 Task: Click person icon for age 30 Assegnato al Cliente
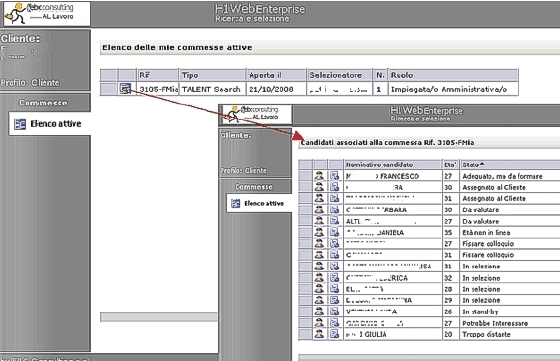click(319, 187)
